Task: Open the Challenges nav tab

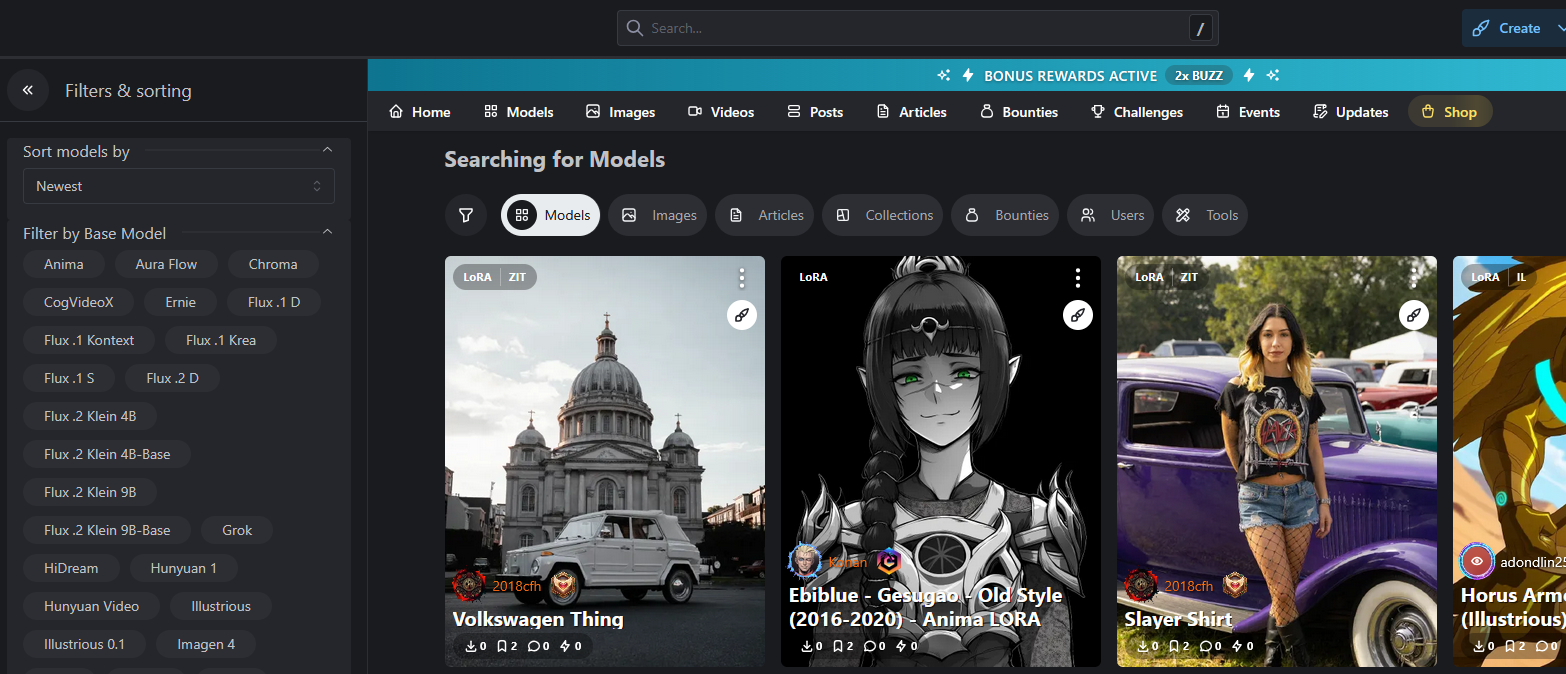Action: [1137, 112]
